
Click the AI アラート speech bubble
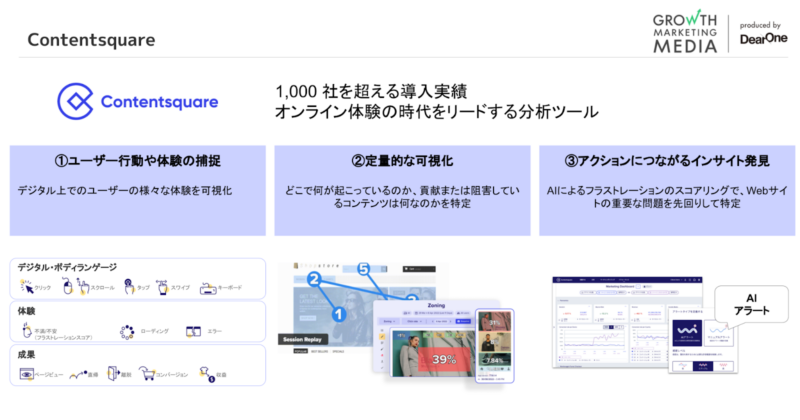click(751, 304)
